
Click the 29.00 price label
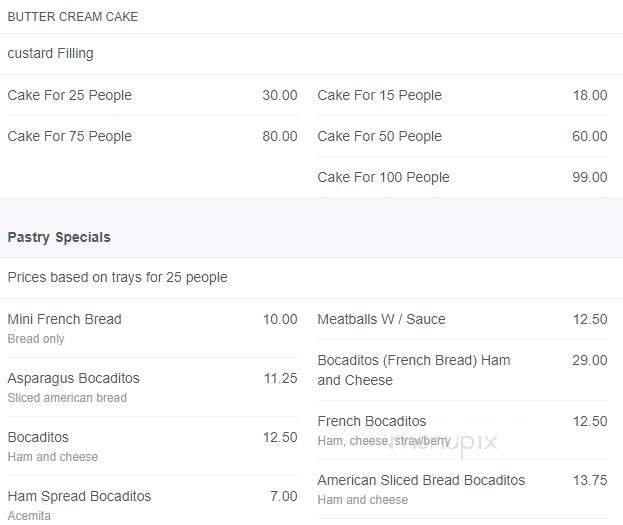tap(589, 360)
